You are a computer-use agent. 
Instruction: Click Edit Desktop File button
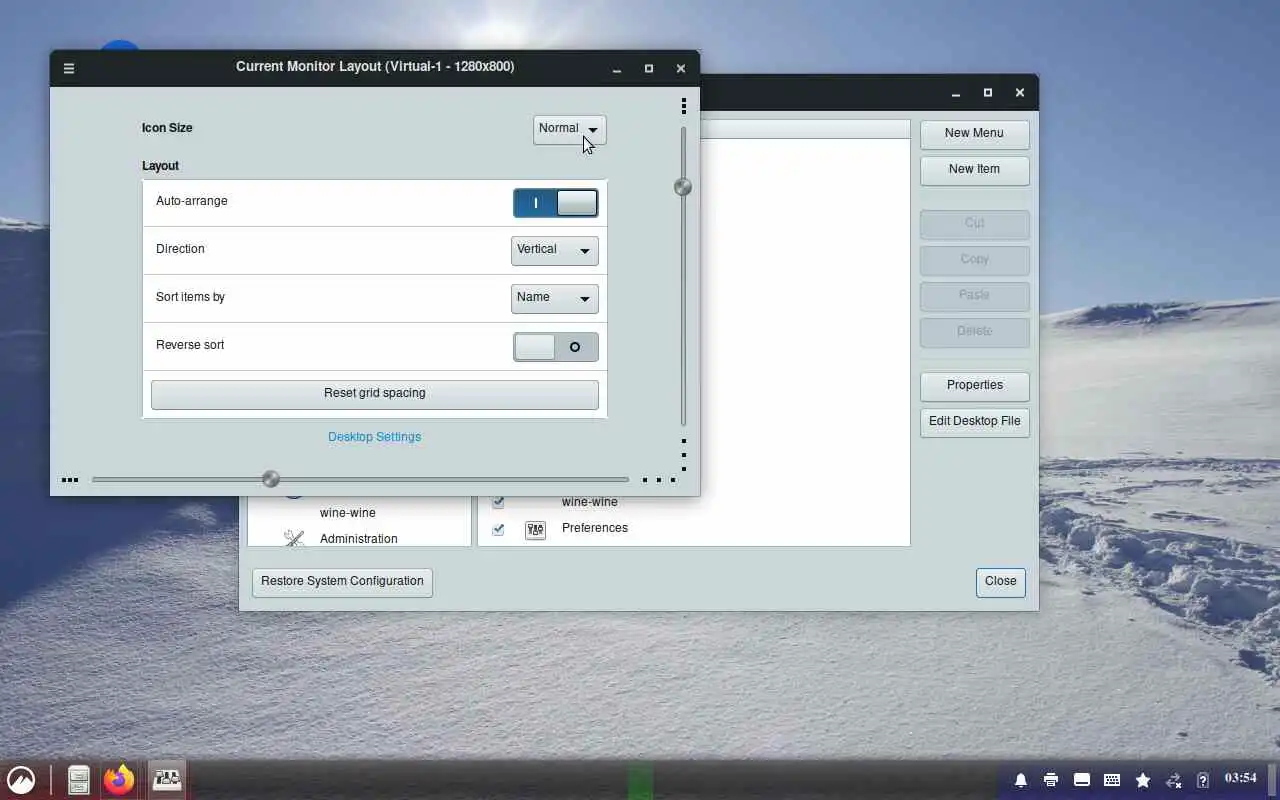tap(974, 421)
